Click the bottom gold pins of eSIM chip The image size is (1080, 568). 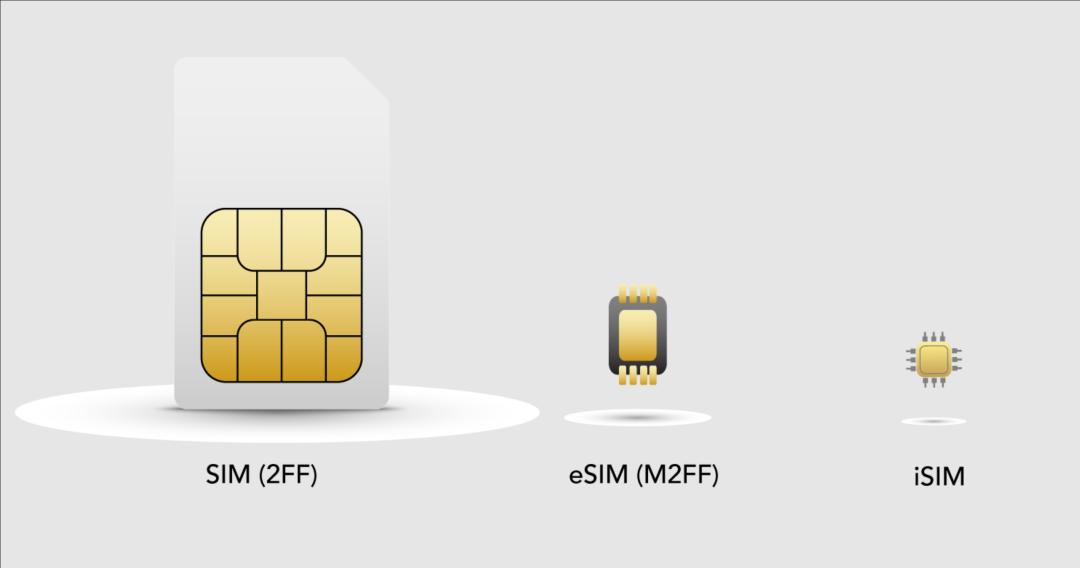coord(638,376)
